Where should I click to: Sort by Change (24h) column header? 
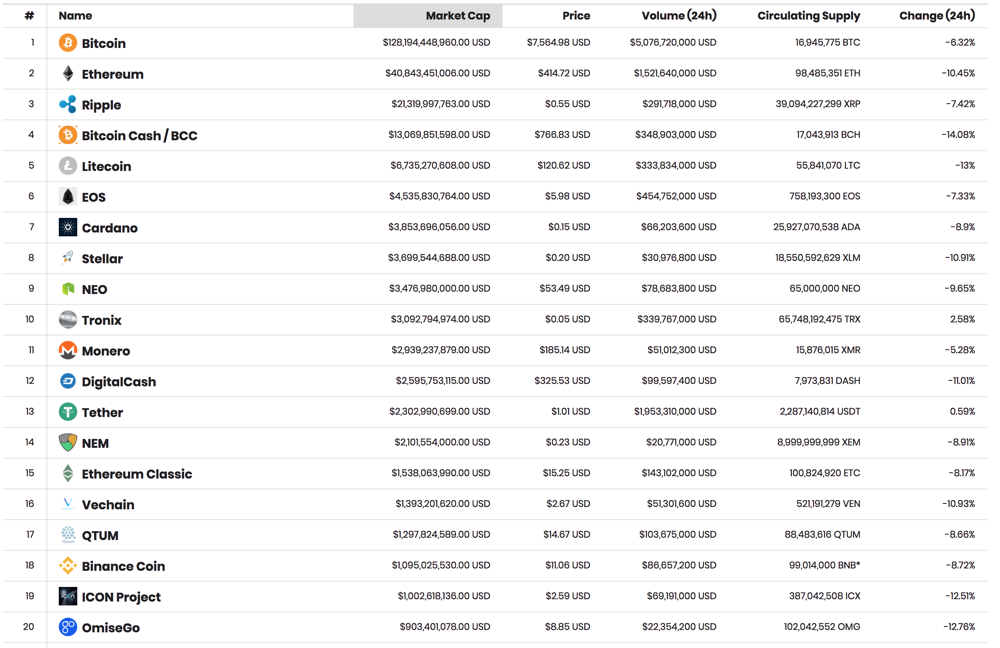[937, 16]
